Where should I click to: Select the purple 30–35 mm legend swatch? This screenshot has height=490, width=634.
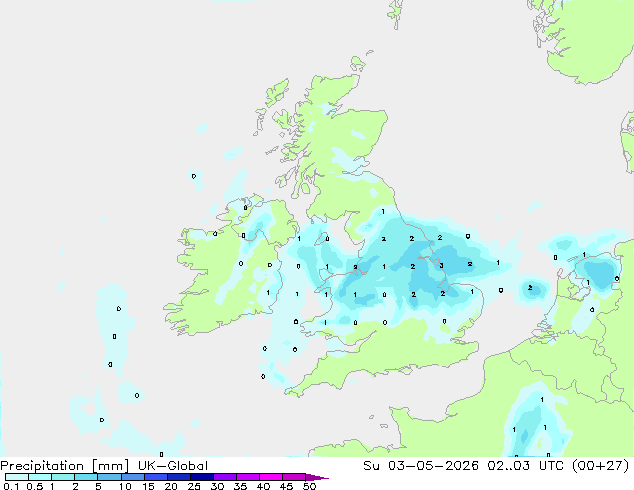coord(225,477)
